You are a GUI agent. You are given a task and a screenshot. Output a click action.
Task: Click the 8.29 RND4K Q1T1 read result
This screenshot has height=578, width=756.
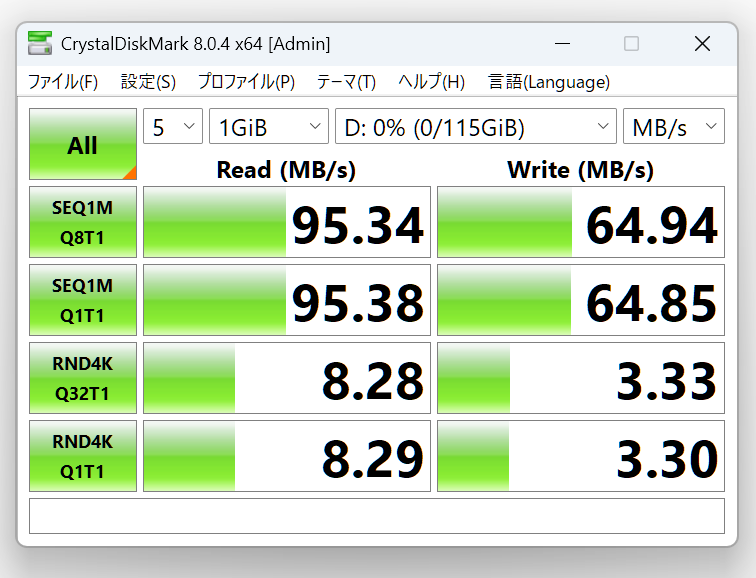point(287,456)
